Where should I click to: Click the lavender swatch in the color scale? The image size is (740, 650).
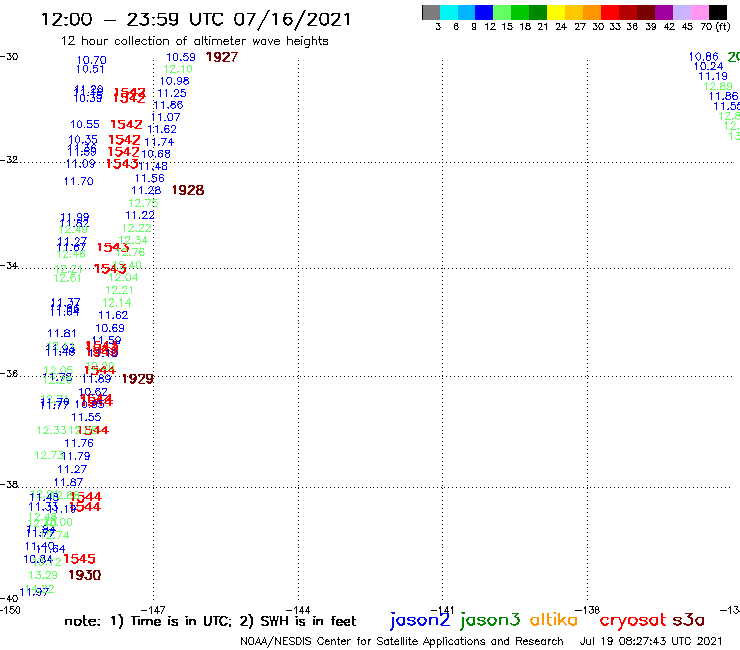(681, 12)
